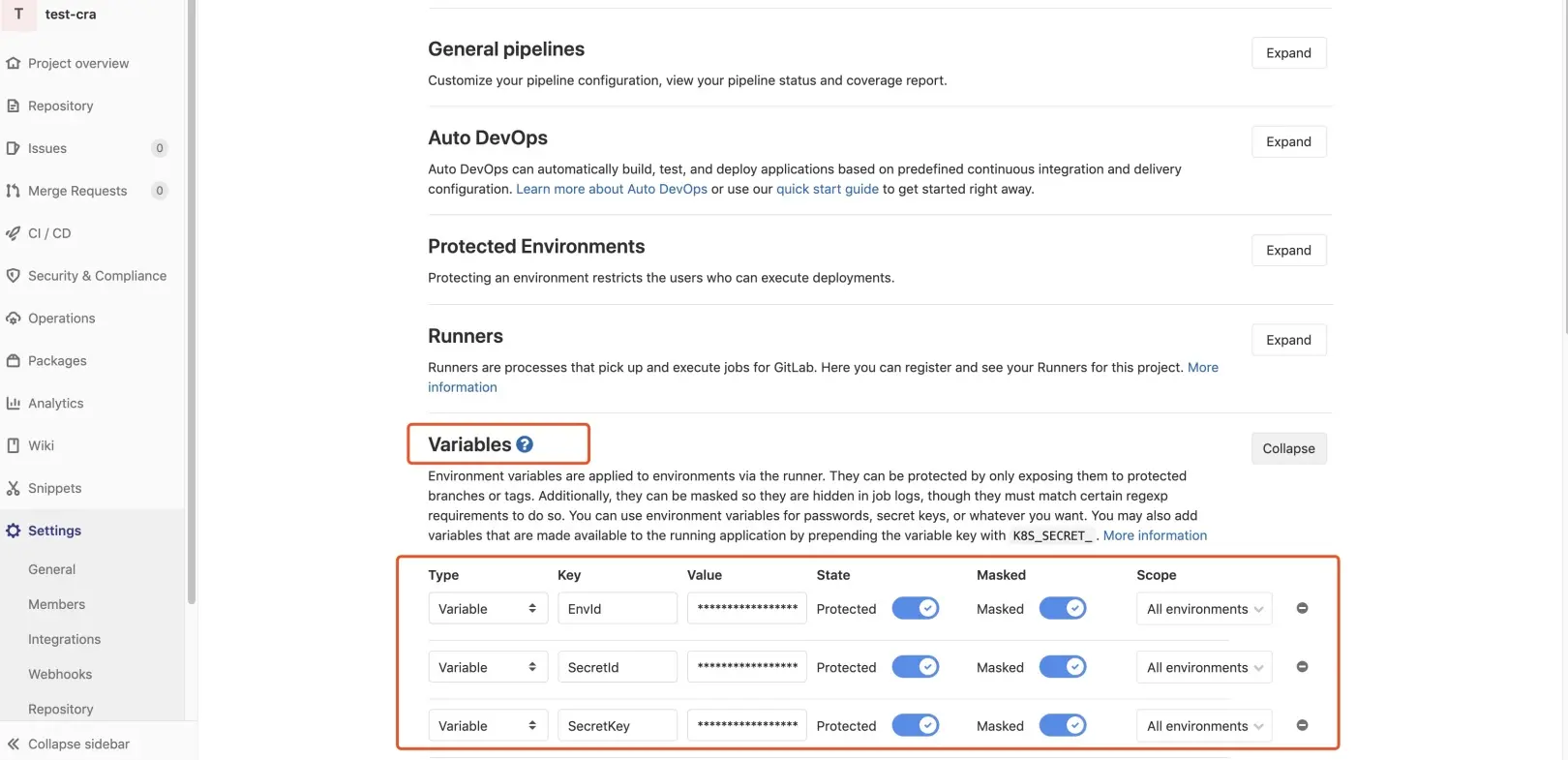Image resolution: width=1568 pixels, height=760 pixels.
Task: Click the Analytics chart icon
Action: [13, 403]
